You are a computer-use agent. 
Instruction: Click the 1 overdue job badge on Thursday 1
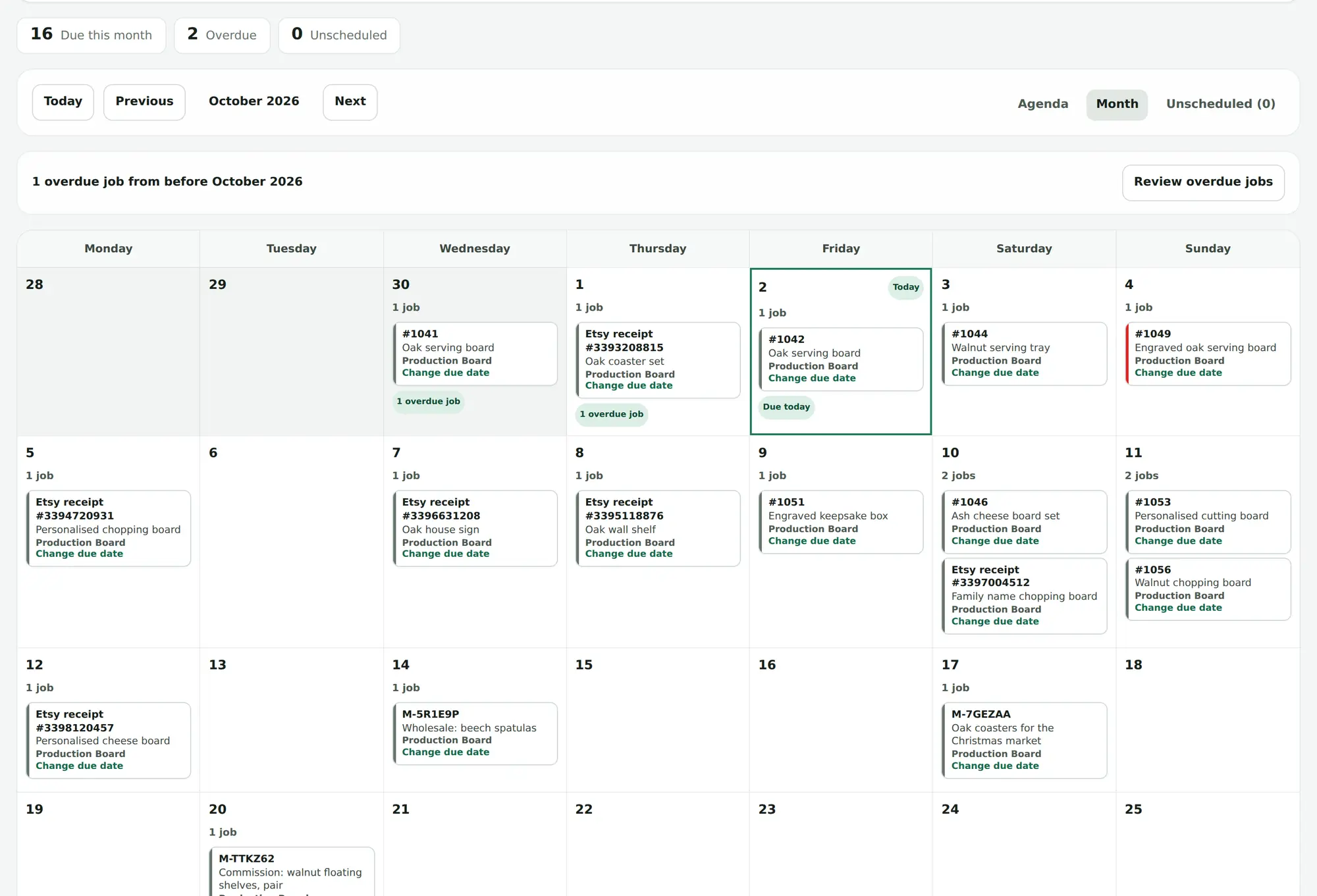coord(612,414)
